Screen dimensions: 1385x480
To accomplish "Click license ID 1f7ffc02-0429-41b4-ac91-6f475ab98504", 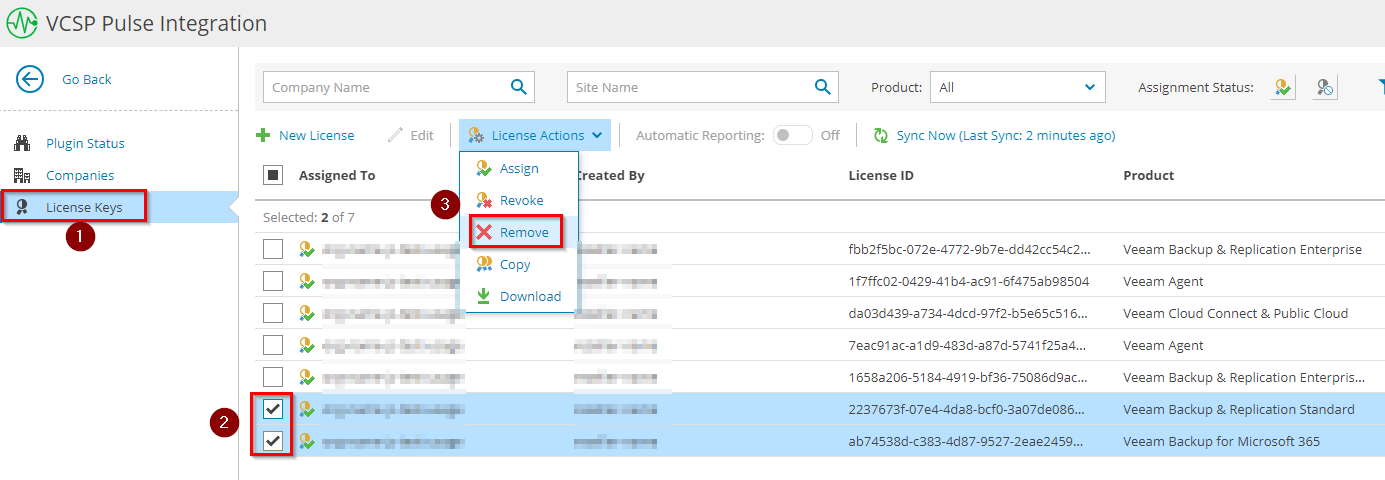I will [x=969, y=281].
